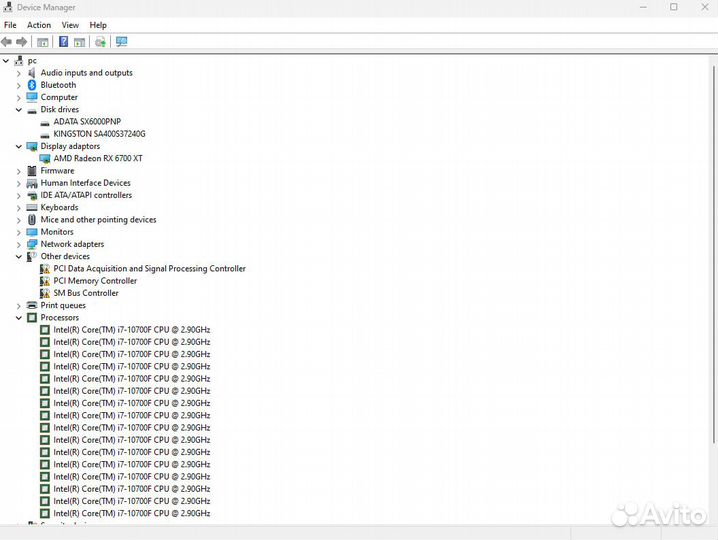Collapse the Other devices category
Viewport: 718px width, 540px height.
coord(19,256)
